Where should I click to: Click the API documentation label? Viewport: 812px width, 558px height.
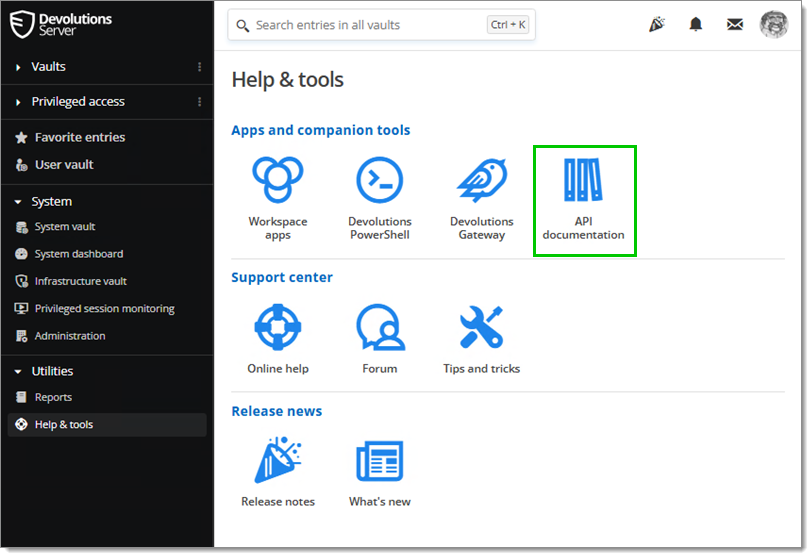click(583, 228)
